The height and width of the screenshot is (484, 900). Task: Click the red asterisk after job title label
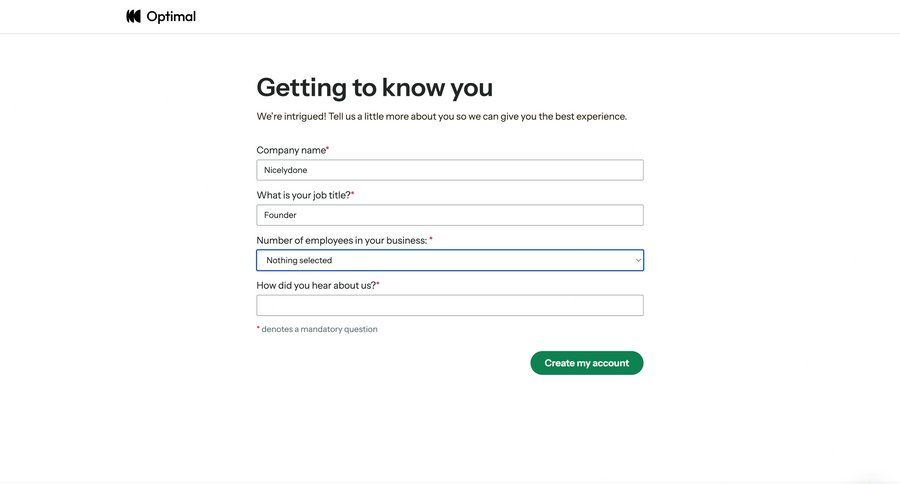tap(352, 194)
